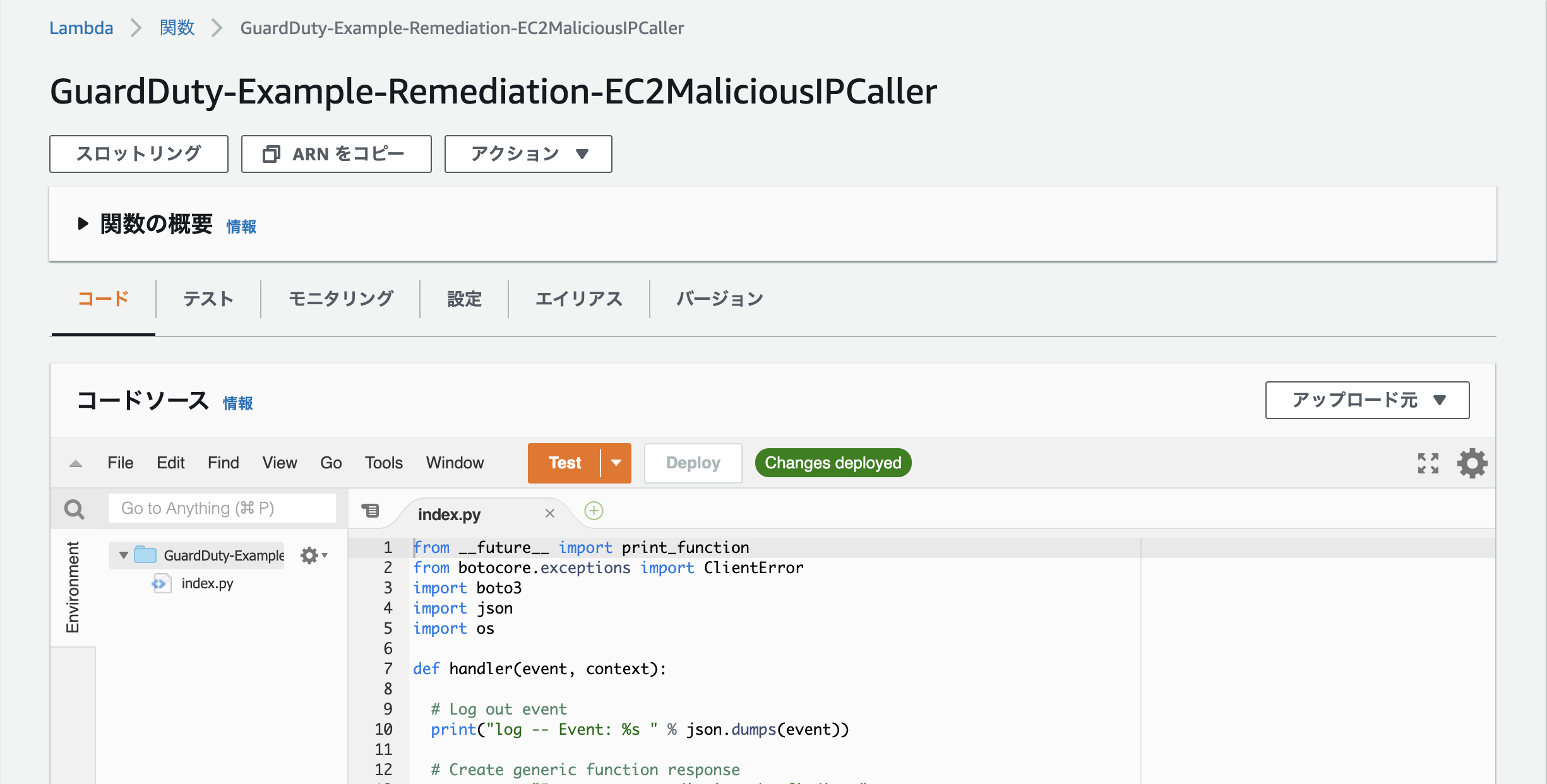Click the '# Log out event' comment line

[x=499, y=709]
